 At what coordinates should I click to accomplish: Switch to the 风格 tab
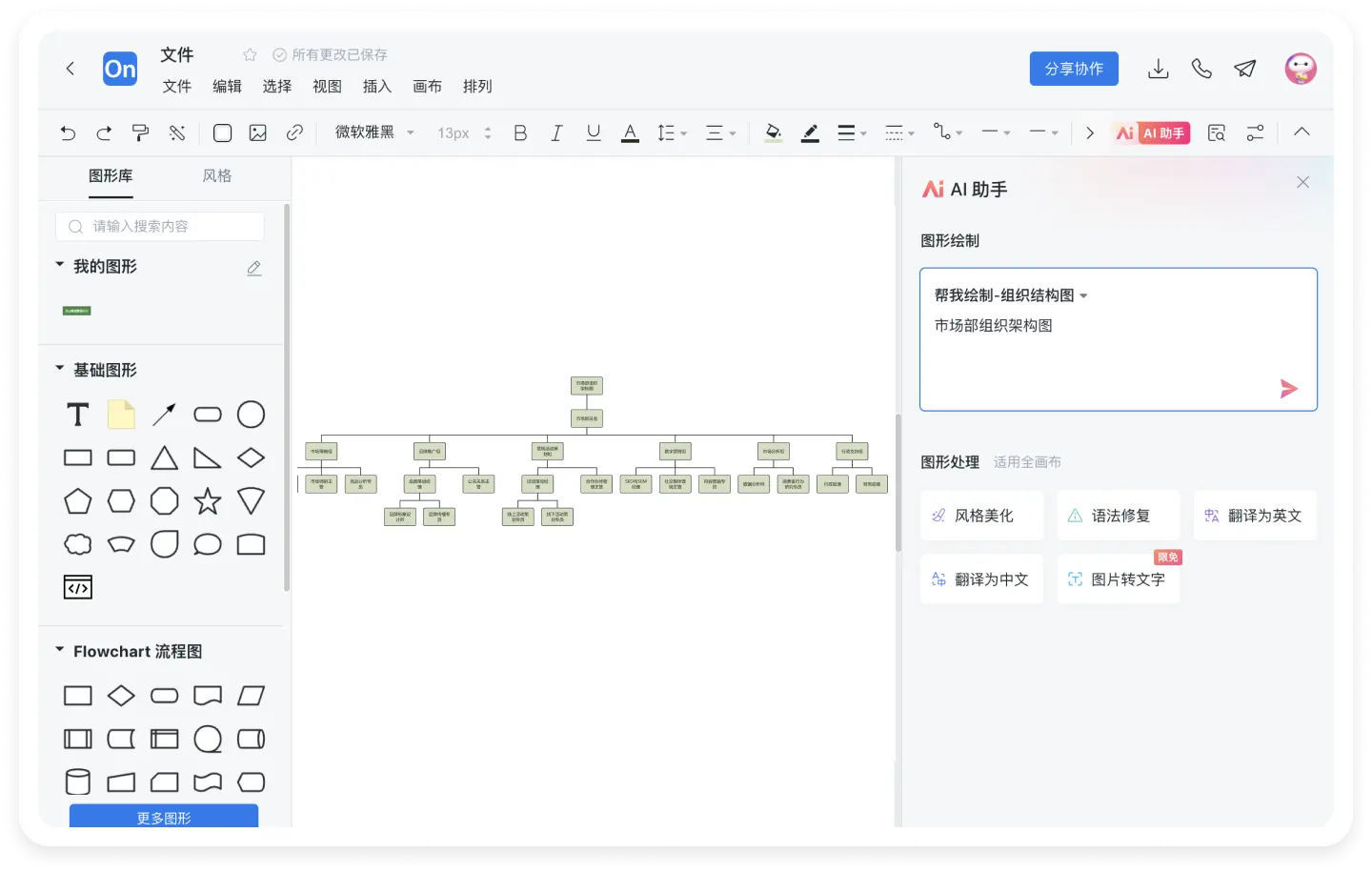(217, 177)
